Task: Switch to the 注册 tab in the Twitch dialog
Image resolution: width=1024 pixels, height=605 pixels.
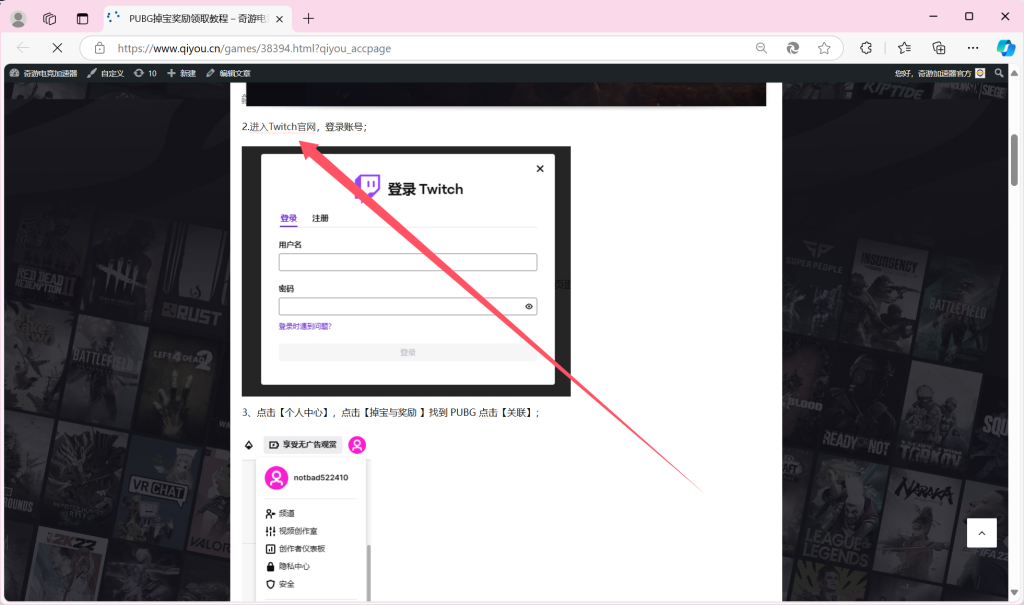Action: point(320,218)
